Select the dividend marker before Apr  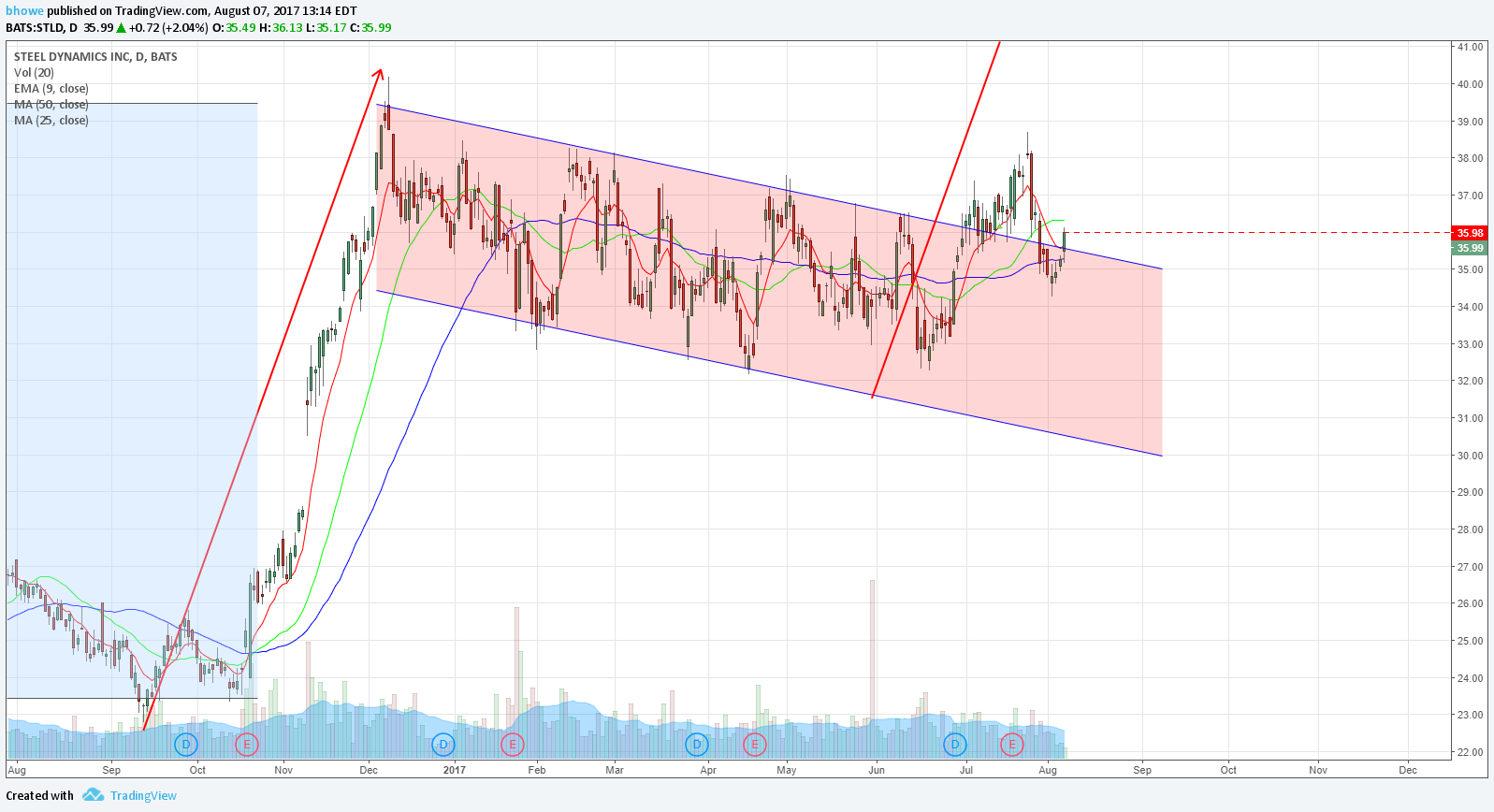(697, 745)
